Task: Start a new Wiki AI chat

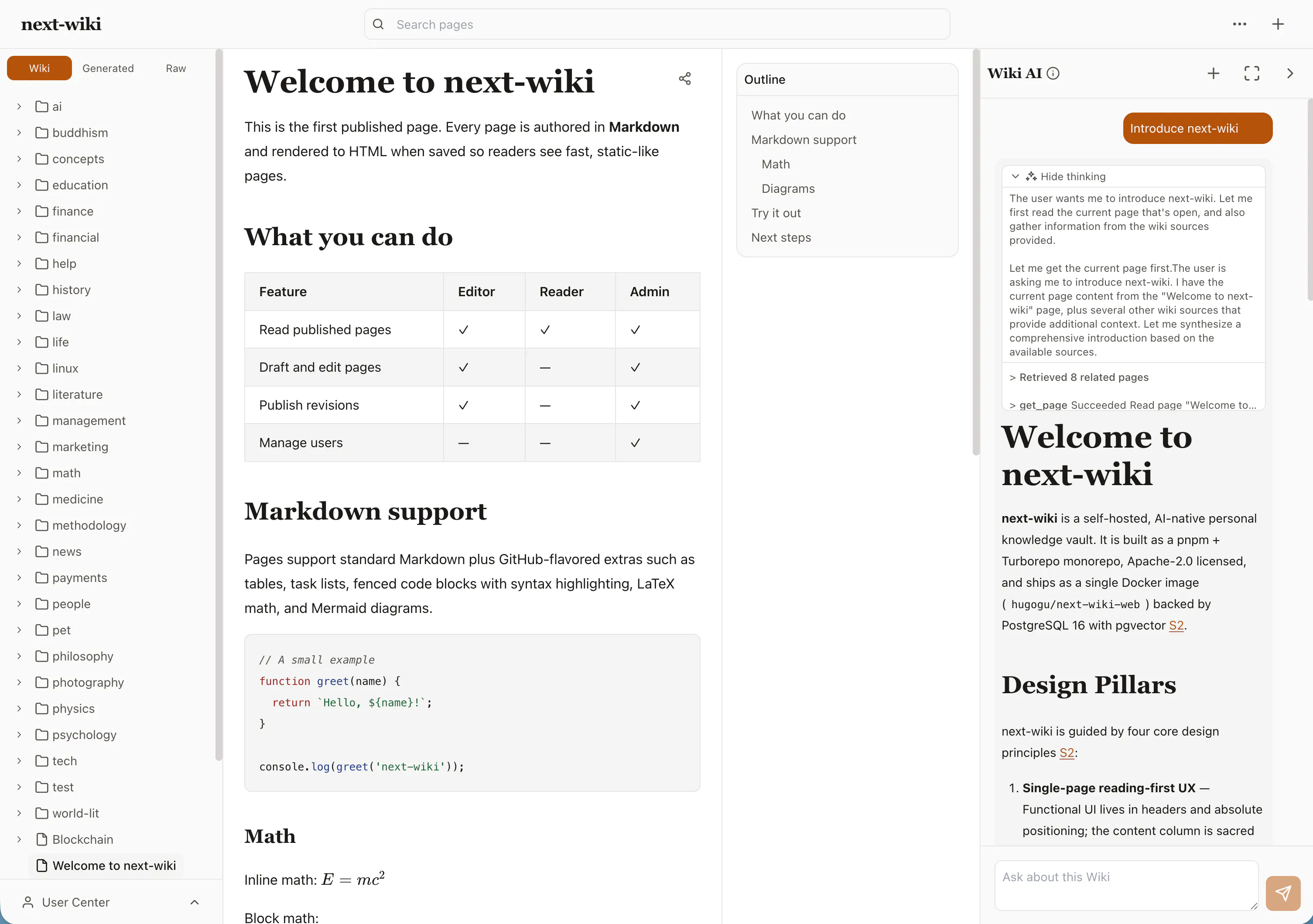Action: 1213,73
